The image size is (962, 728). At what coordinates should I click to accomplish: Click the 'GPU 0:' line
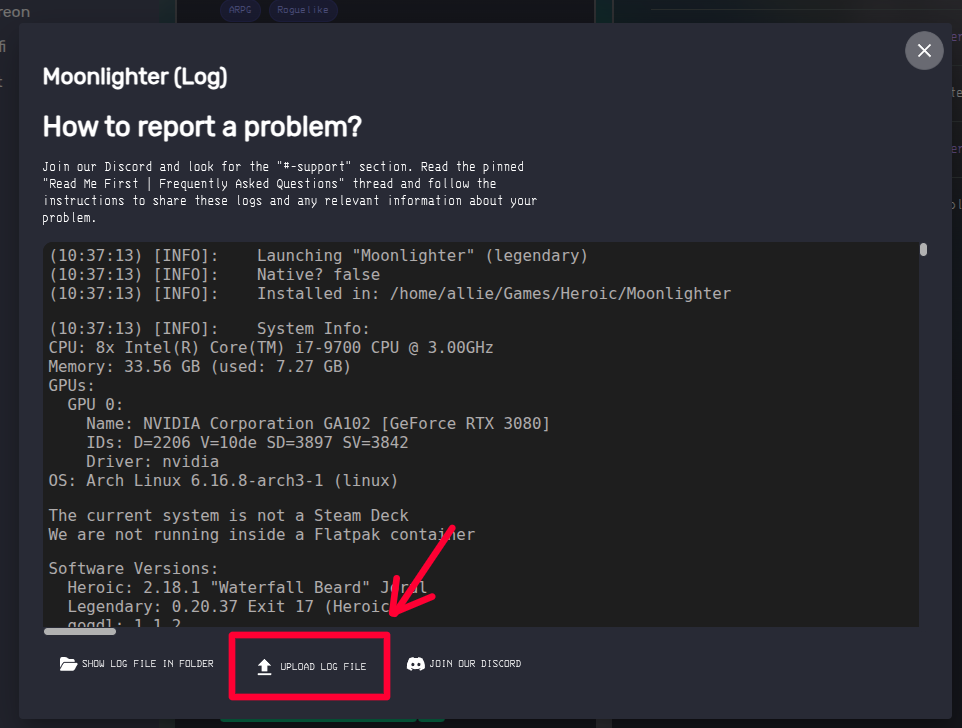click(95, 405)
